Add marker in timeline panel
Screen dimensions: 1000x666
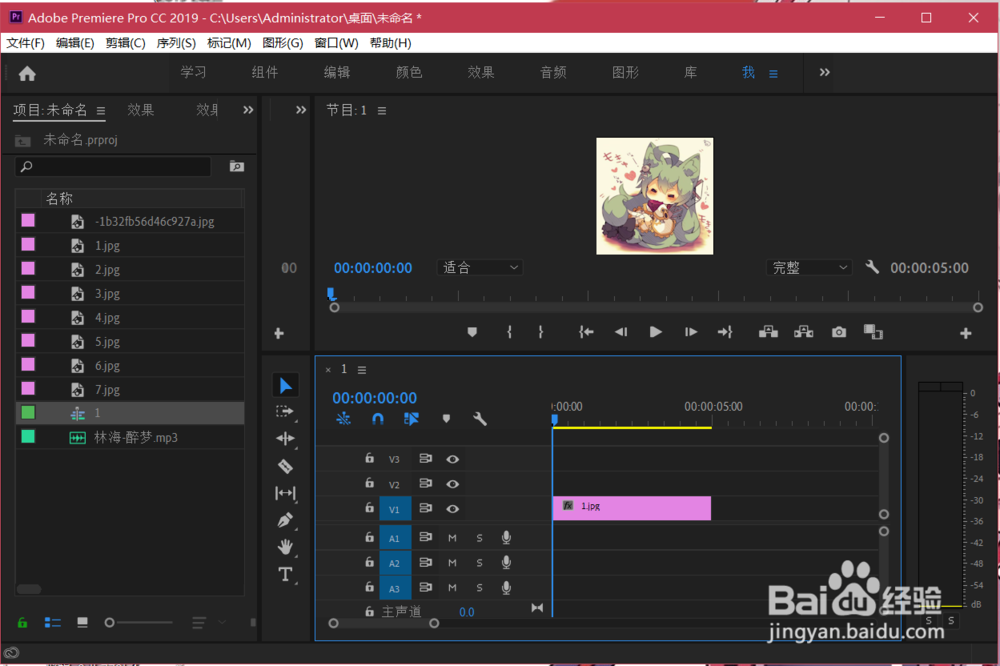click(446, 419)
